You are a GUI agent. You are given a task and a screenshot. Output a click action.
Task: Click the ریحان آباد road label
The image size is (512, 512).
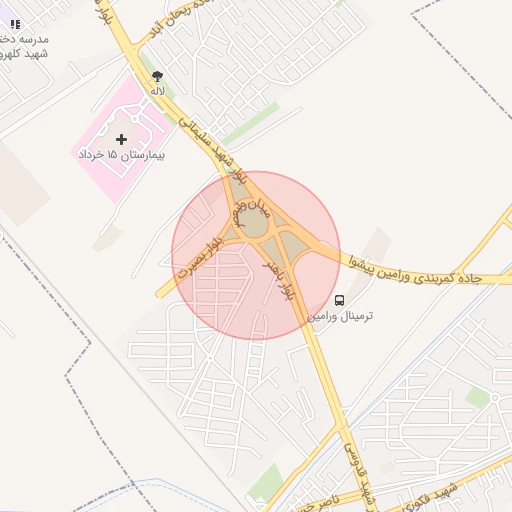tap(180, 19)
